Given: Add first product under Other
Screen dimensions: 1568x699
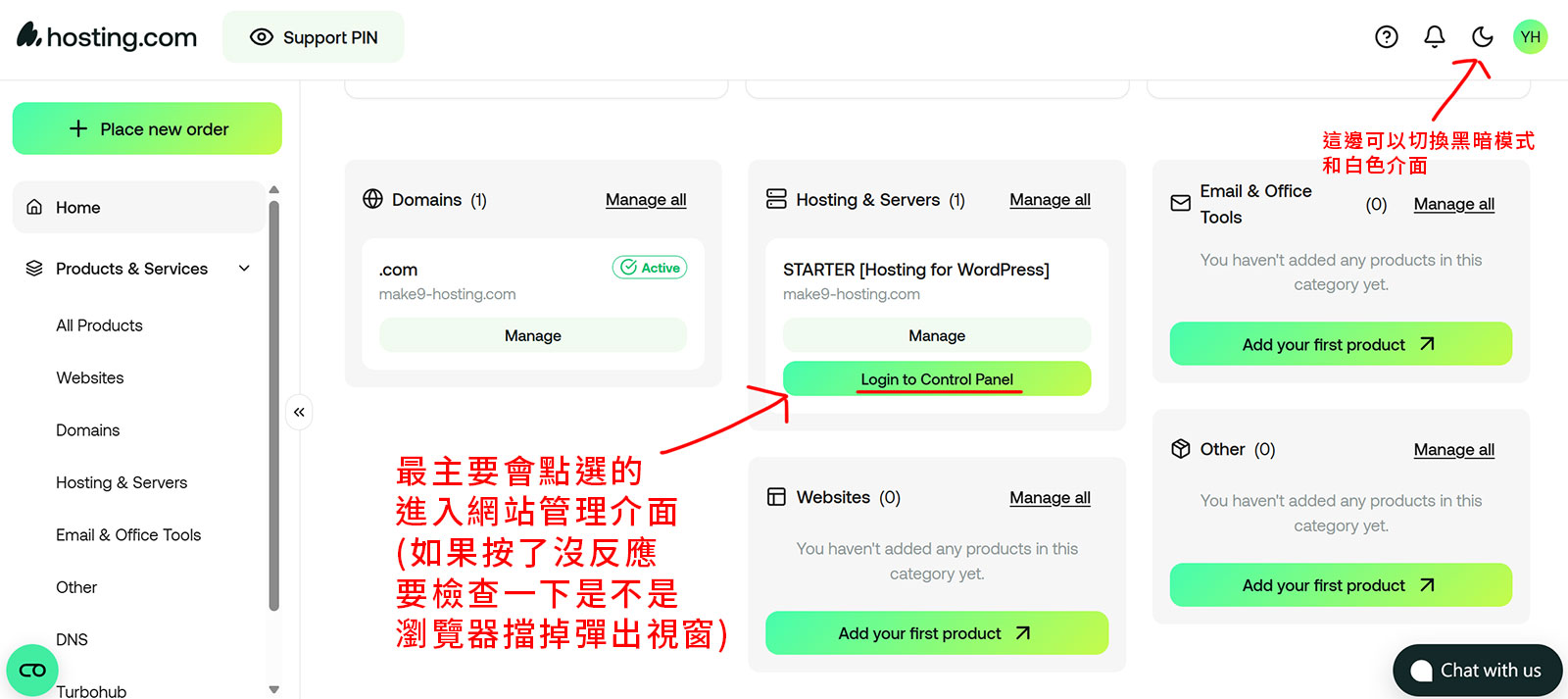Looking at the screenshot, I should click(1341, 585).
